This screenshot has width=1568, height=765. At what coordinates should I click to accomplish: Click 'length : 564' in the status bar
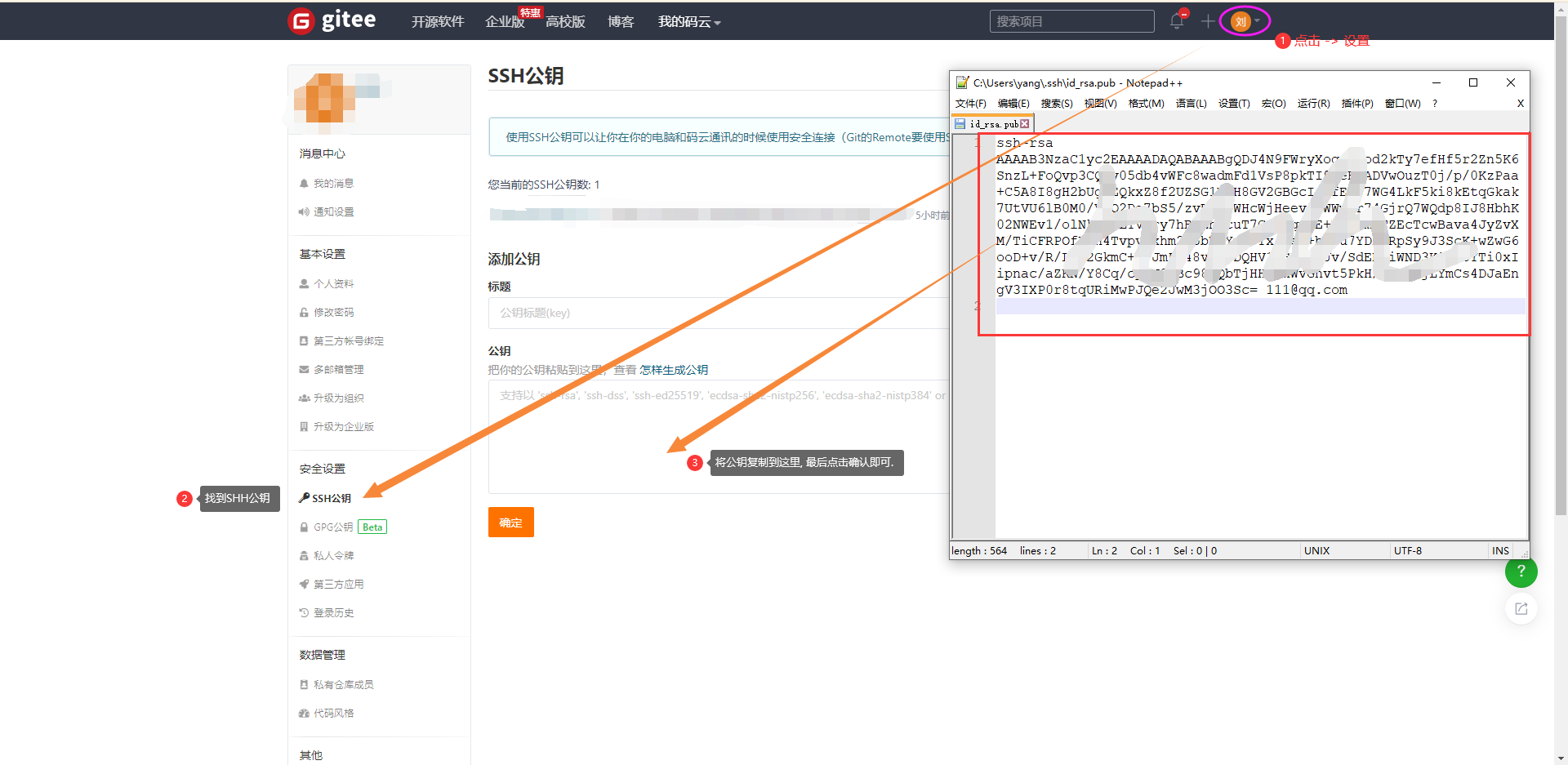[x=978, y=551]
